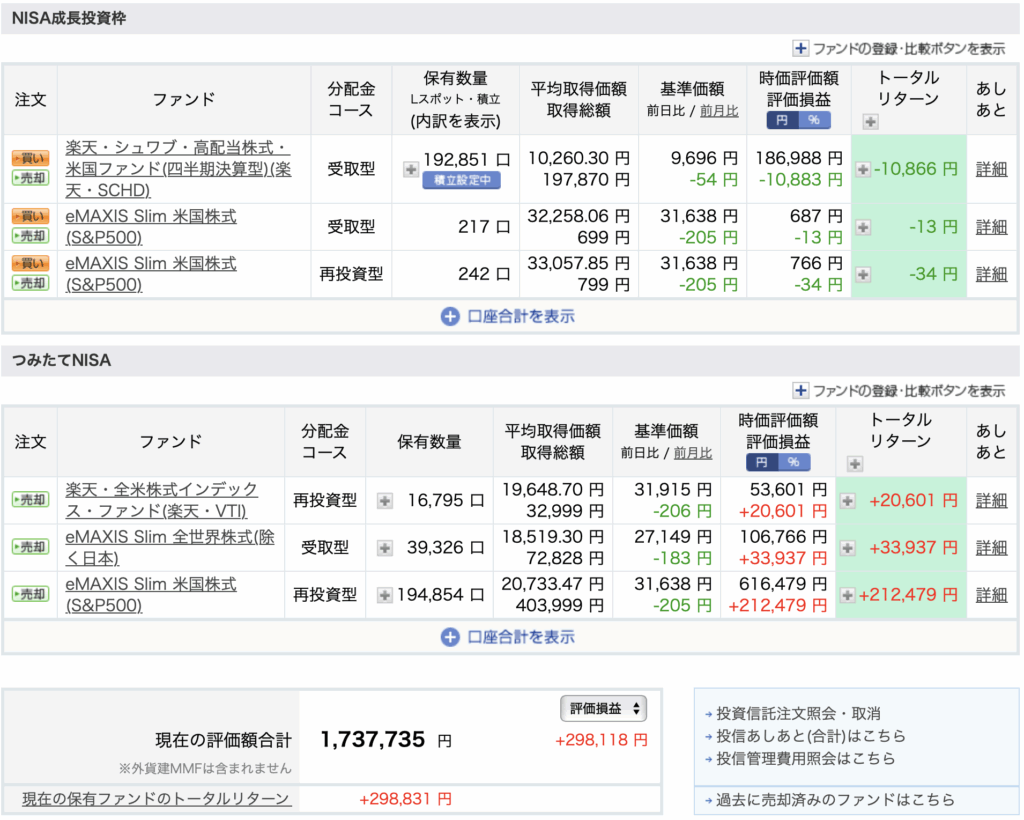Click 前月比 link in 成長投資枠 header

coord(719,111)
